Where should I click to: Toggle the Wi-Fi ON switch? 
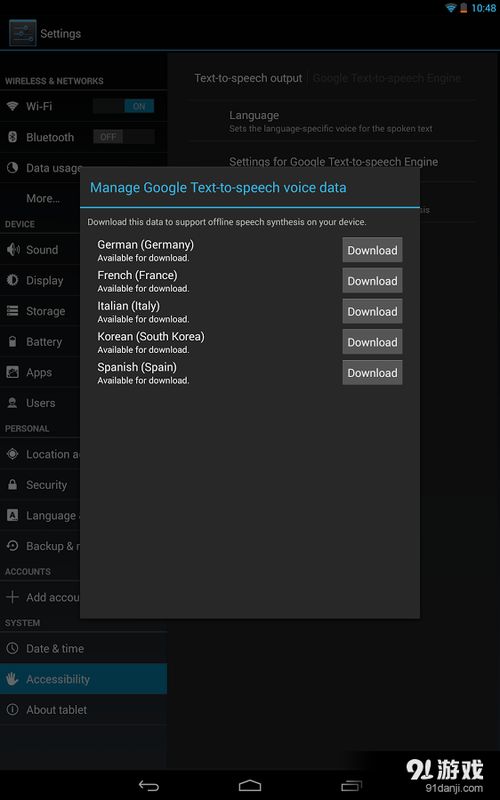(x=123, y=106)
